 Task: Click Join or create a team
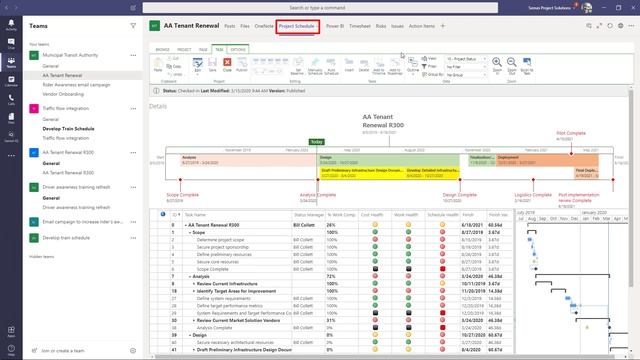(x=63, y=351)
